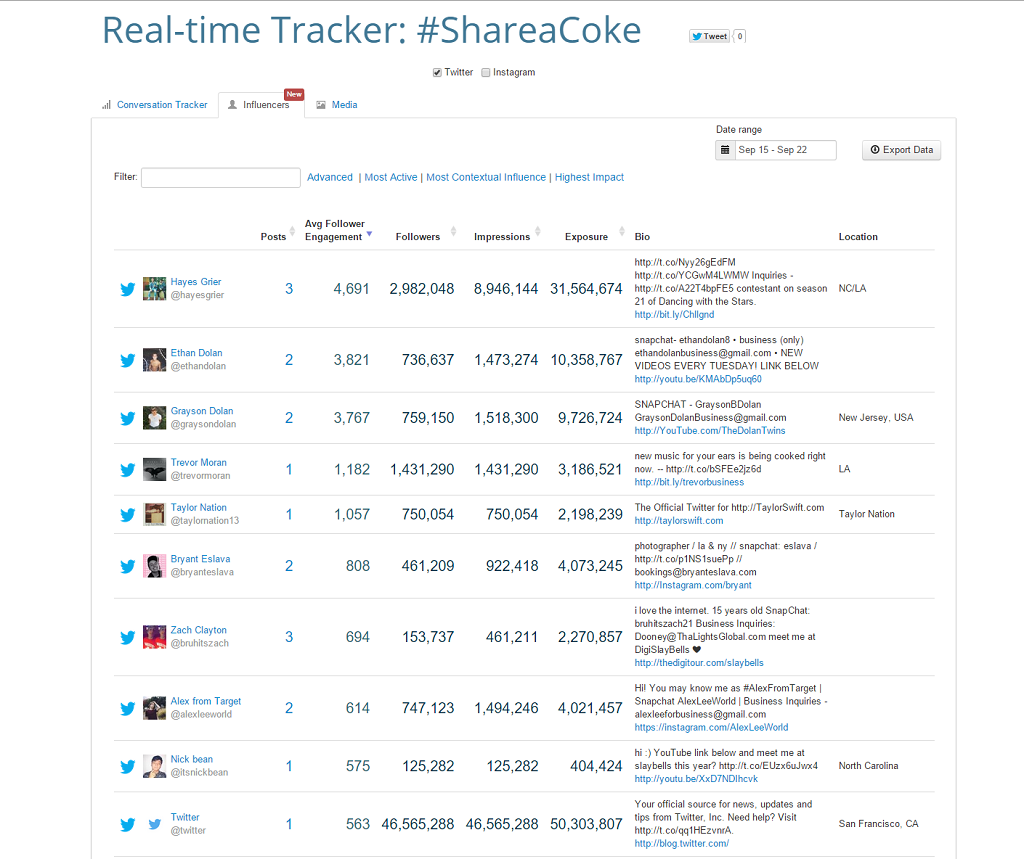Click the Export Data button
Image resolution: width=1024 pixels, height=859 pixels.
coord(901,150)
